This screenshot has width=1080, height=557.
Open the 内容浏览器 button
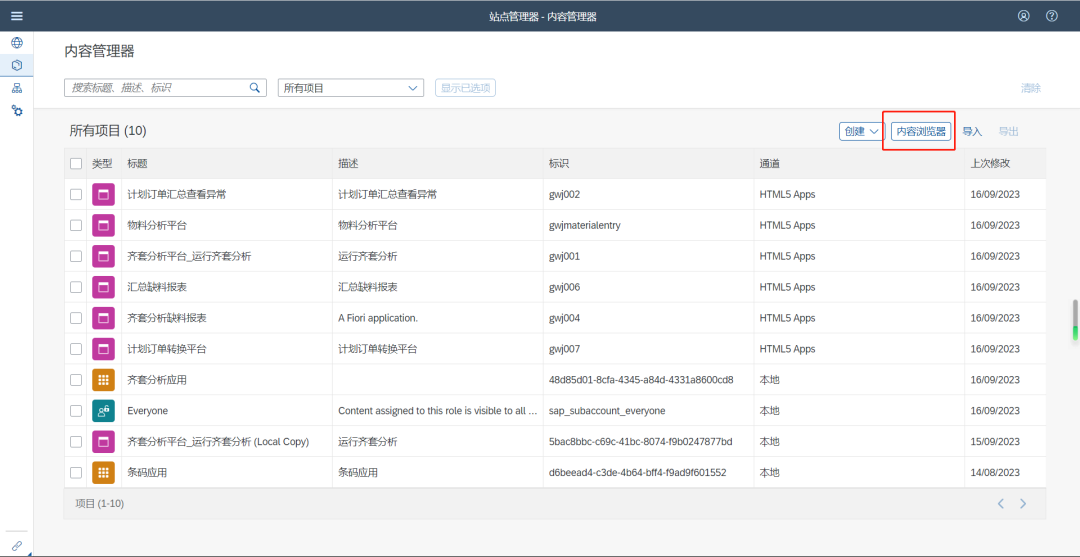(x=921, y=131)
